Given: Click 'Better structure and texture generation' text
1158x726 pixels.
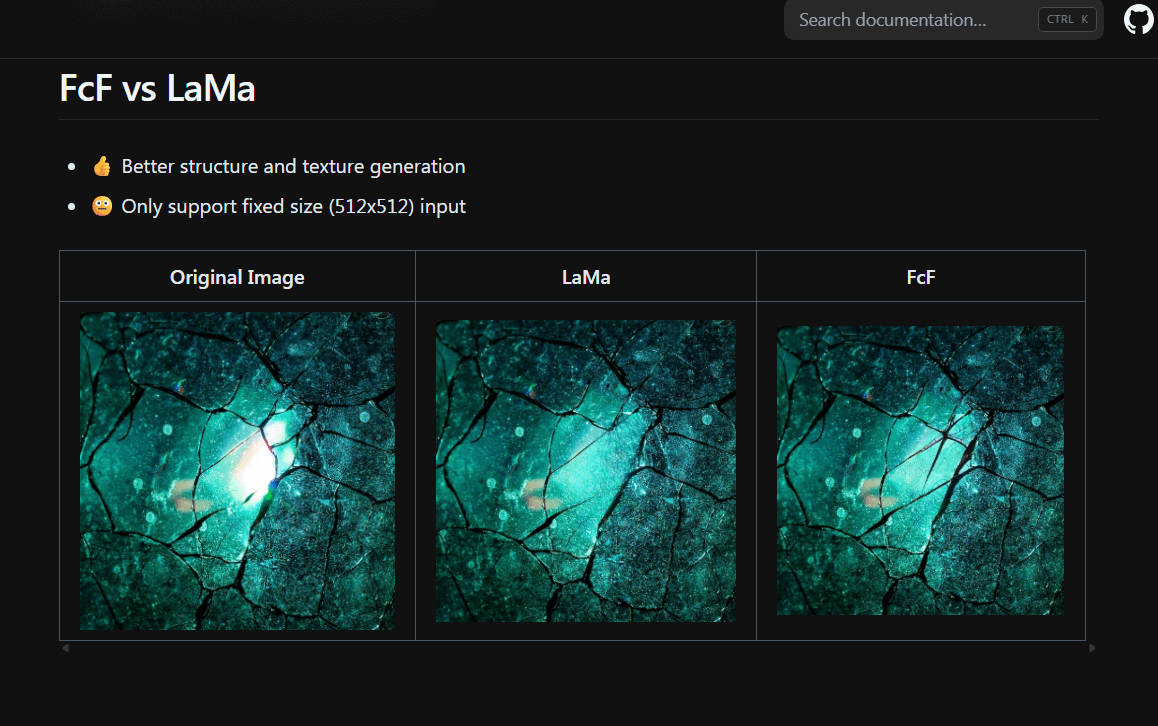Looking at the screenshot, I should pos(293,167).
